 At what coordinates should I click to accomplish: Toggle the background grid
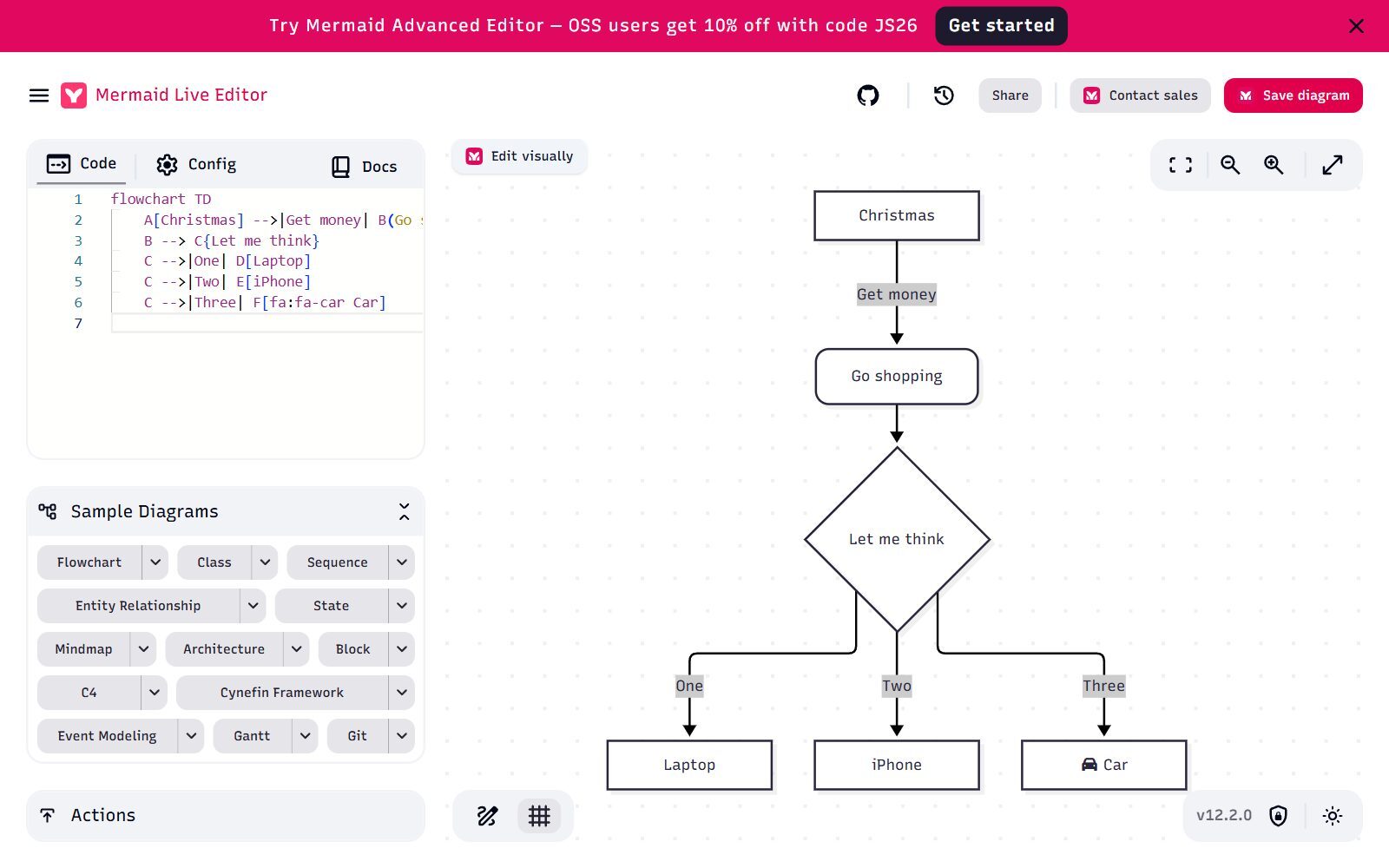[539, 816]
